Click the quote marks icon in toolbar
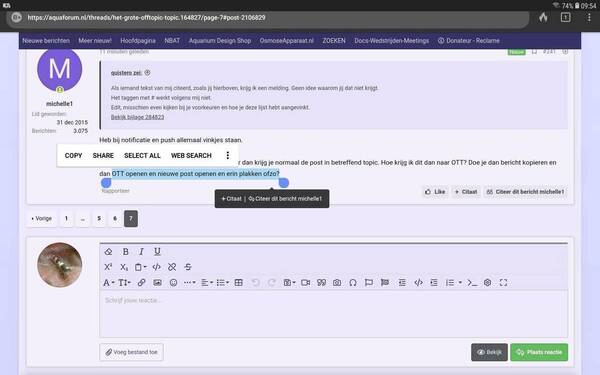 click(x=321, y=283)
